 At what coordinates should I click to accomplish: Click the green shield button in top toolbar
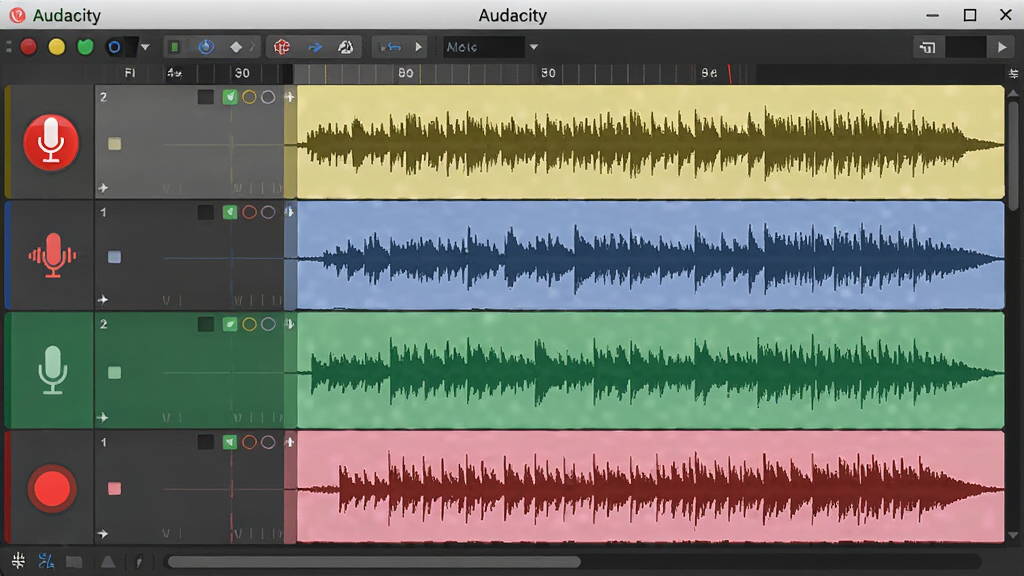85,47
